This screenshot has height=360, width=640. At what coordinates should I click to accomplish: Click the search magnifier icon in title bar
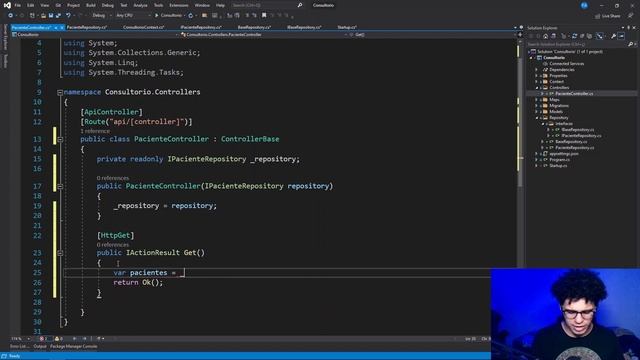click(300, 5)
